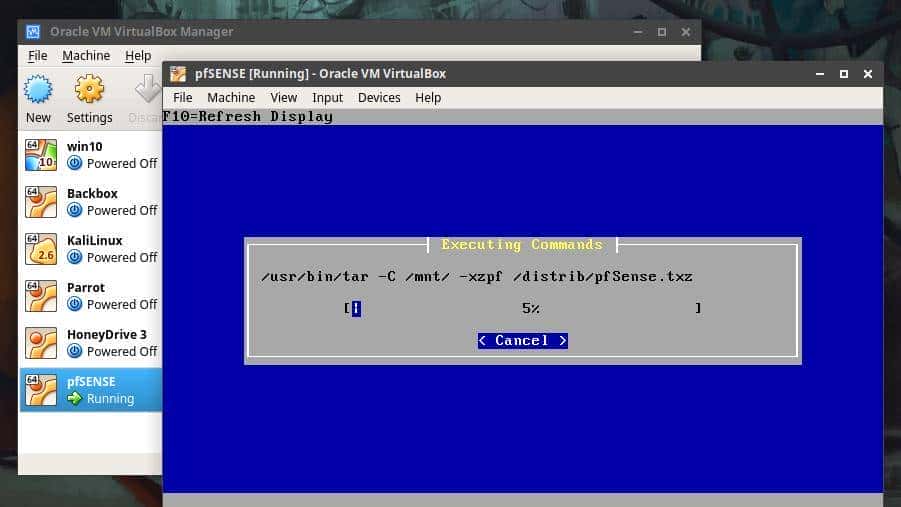Viewport: 901px width, 507px height.
Task: Open the View menu in pfSENSE window
Action: click(x=283, y=97)
